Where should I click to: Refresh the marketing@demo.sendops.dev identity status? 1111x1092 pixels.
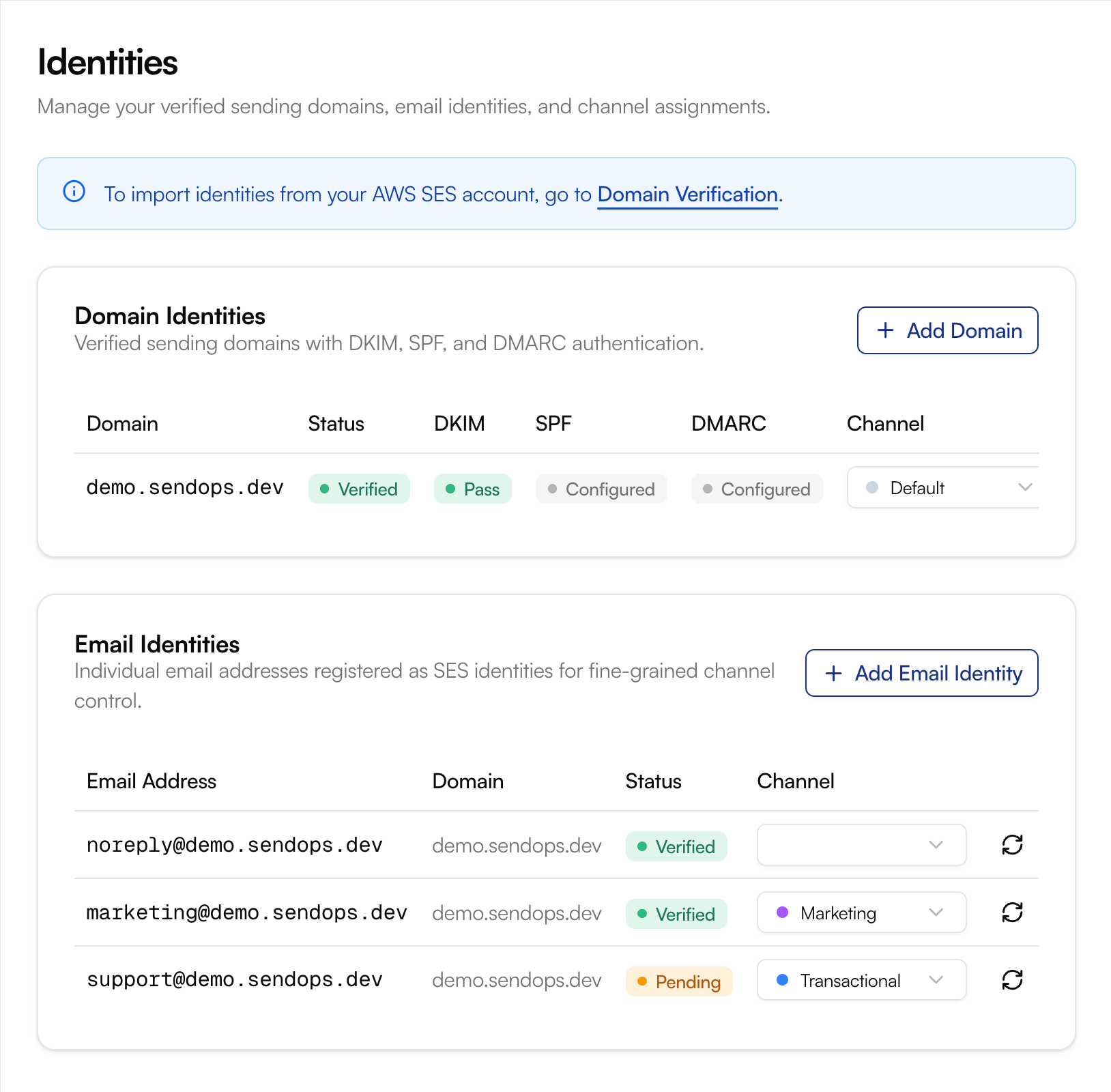click(1012, 913)
